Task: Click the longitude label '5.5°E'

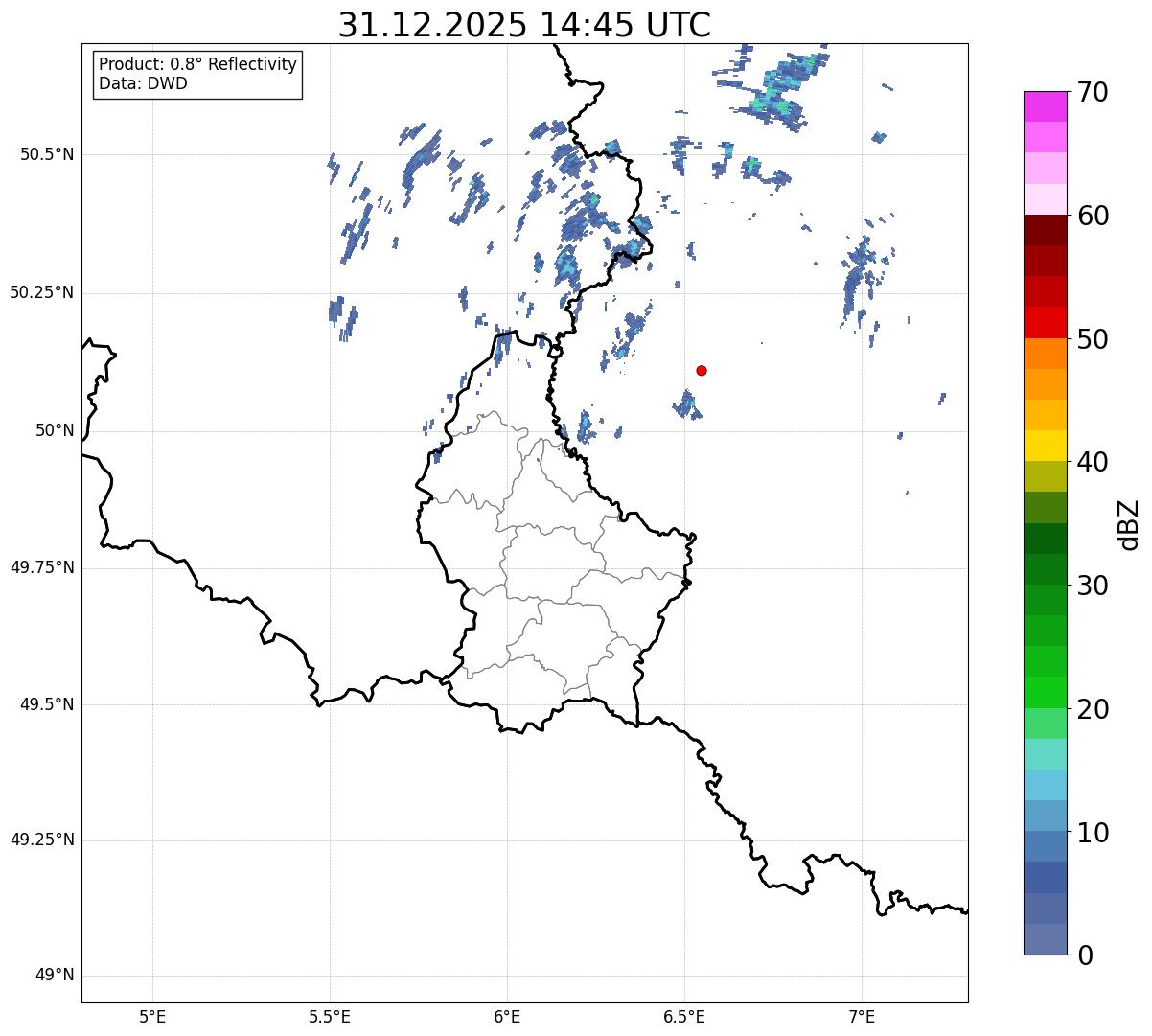Action: [x=330, y=1016]
